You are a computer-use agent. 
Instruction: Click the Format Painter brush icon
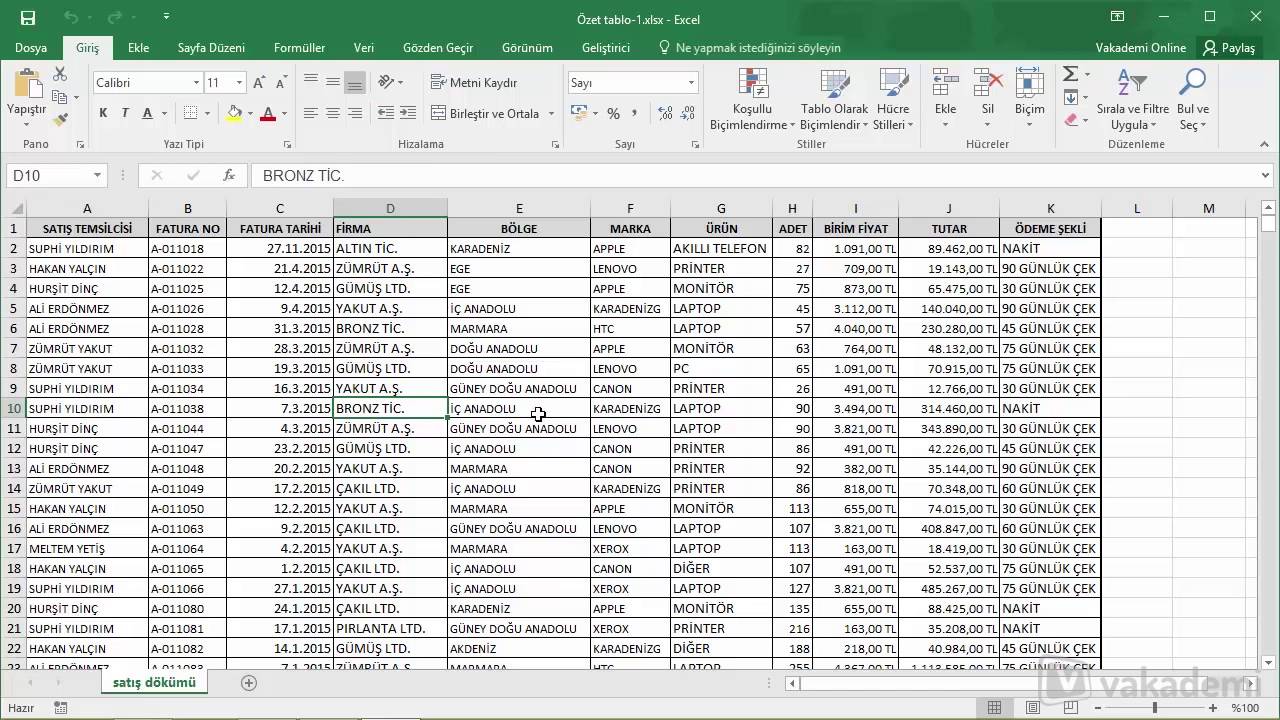[x=60, y=119]
